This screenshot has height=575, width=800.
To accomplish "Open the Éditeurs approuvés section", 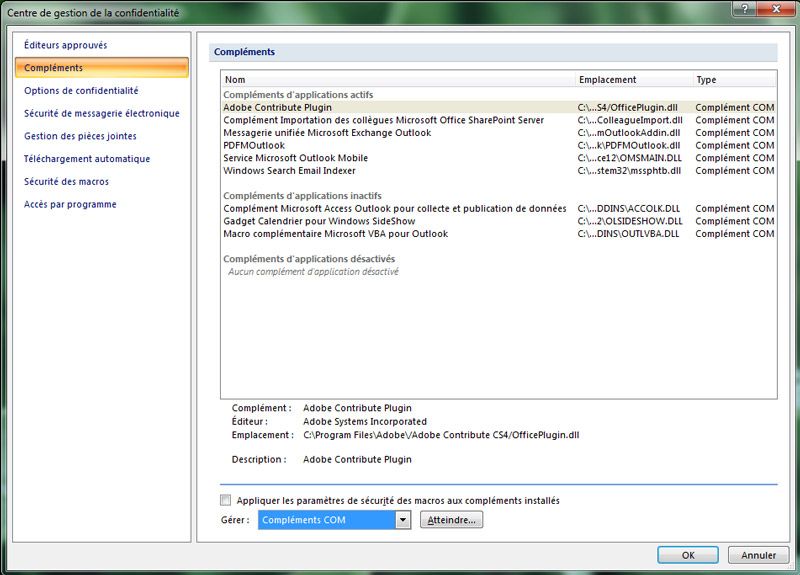I will pos(66,45).
